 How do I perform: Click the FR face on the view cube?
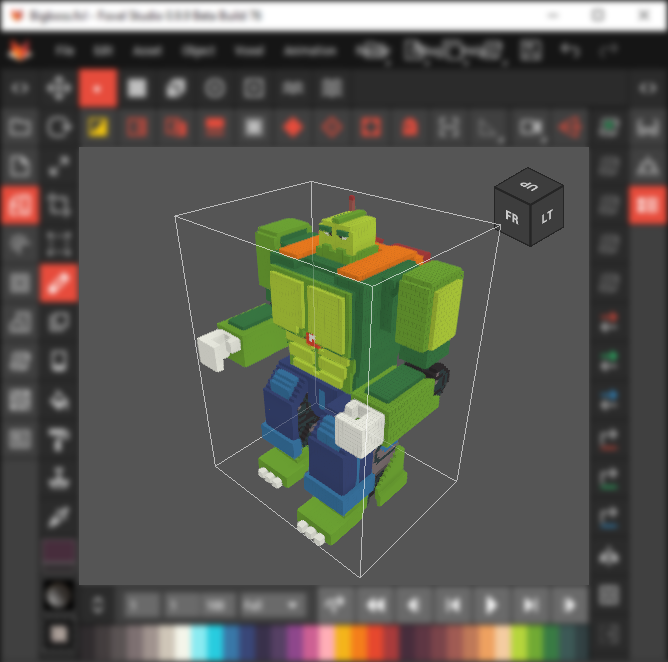tap(512, 217)
